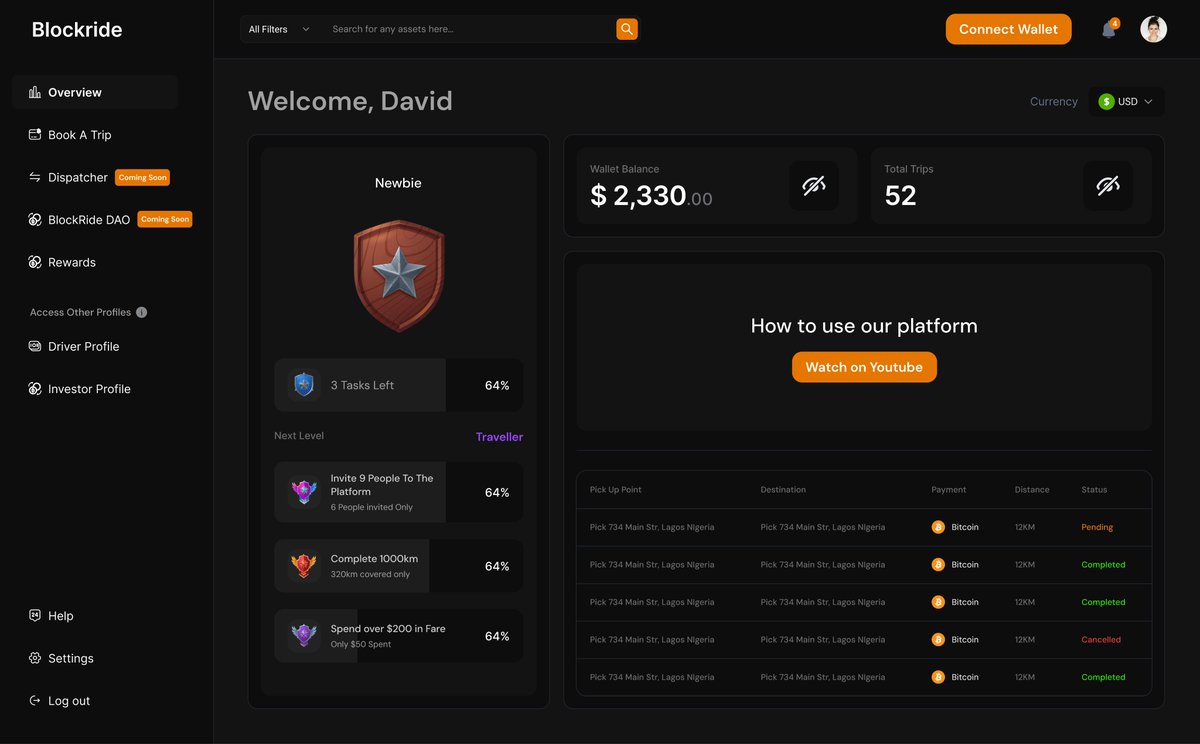This screenshot has width=1200, height=744.
Task: Click the Bitcoin icon in the Cancelled row
Action: 938,639
